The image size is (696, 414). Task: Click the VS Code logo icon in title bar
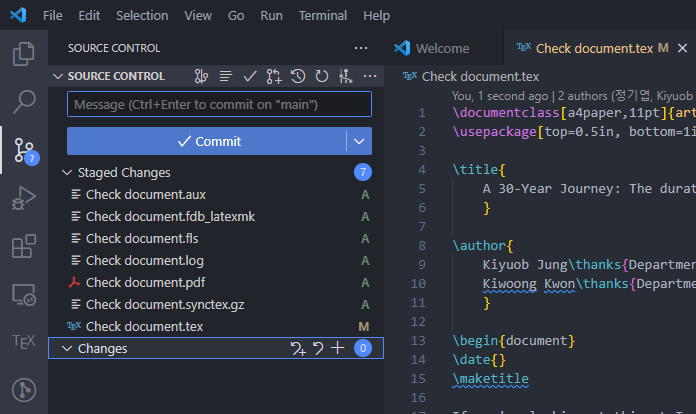click(x=18, y=16)
